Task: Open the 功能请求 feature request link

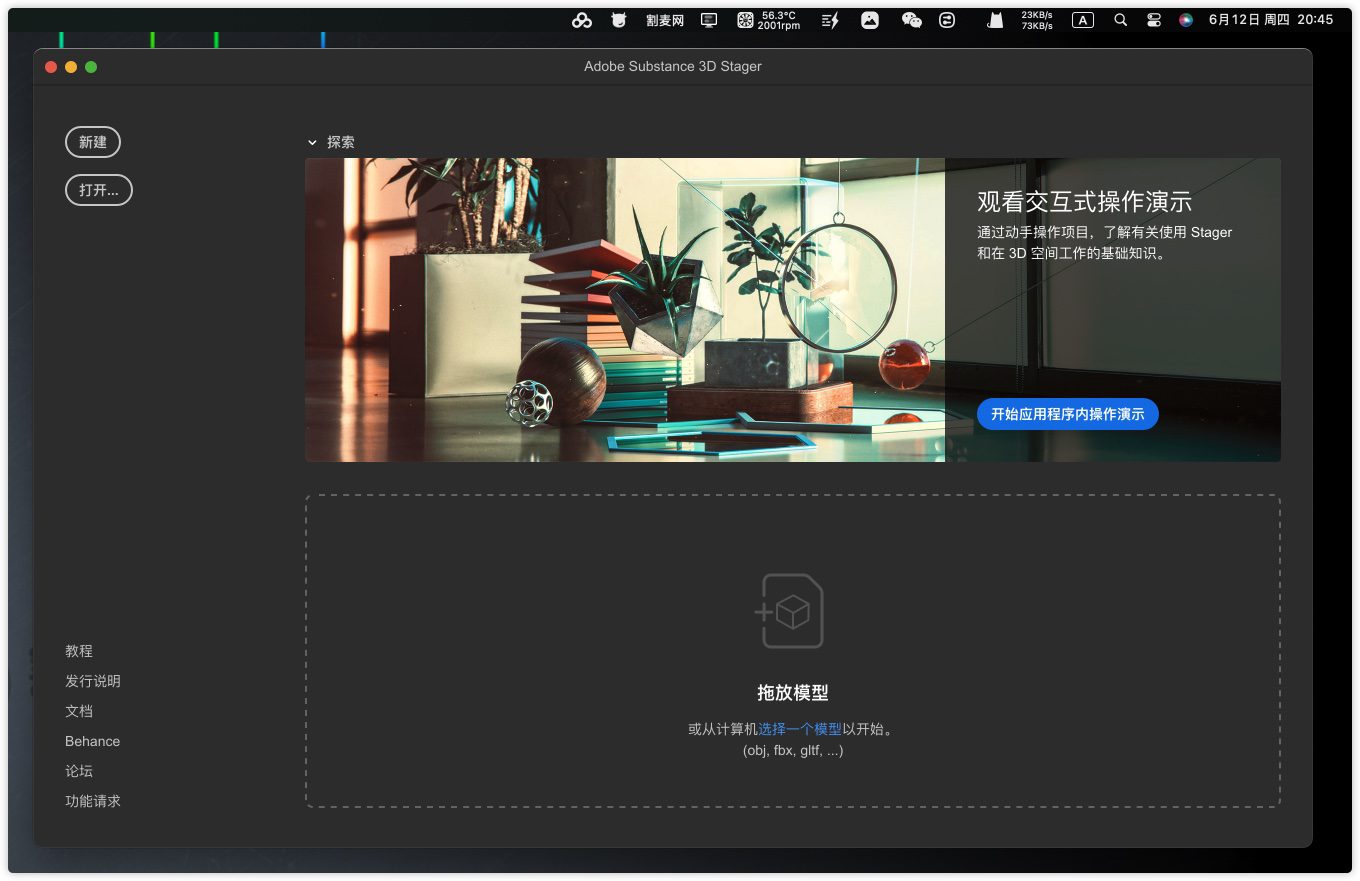Action: tap(93, 801)
